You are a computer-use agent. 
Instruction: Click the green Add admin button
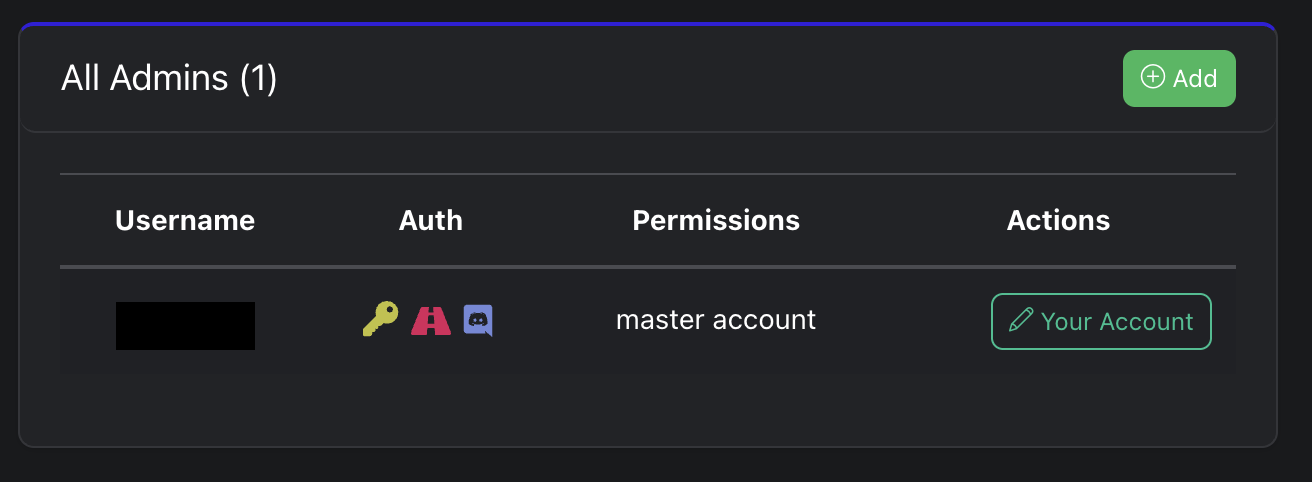1179,78
